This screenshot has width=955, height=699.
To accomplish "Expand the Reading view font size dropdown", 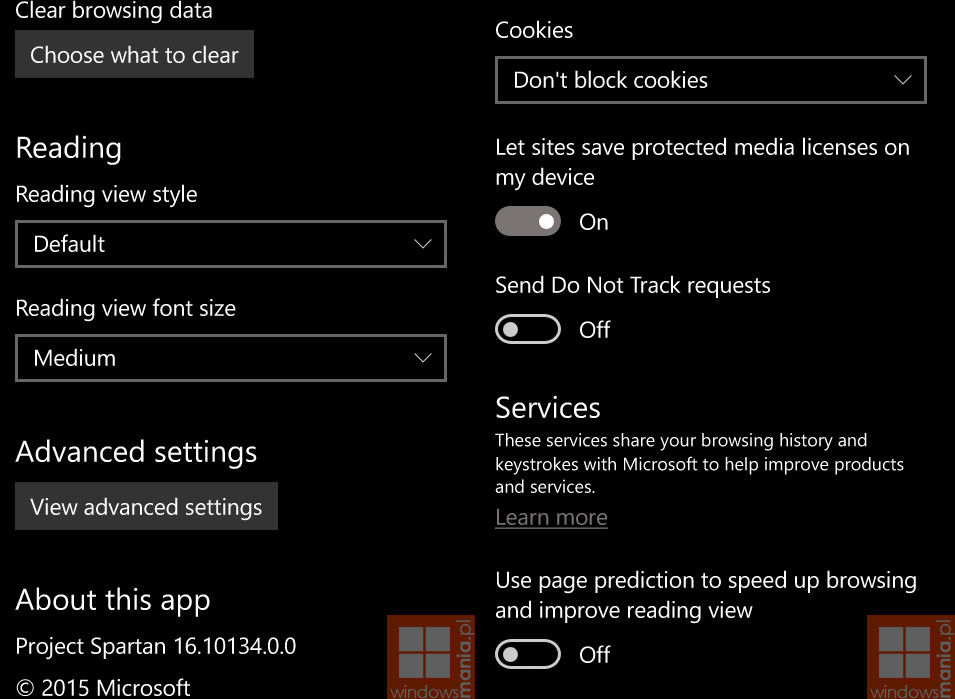I will [231, 358].
